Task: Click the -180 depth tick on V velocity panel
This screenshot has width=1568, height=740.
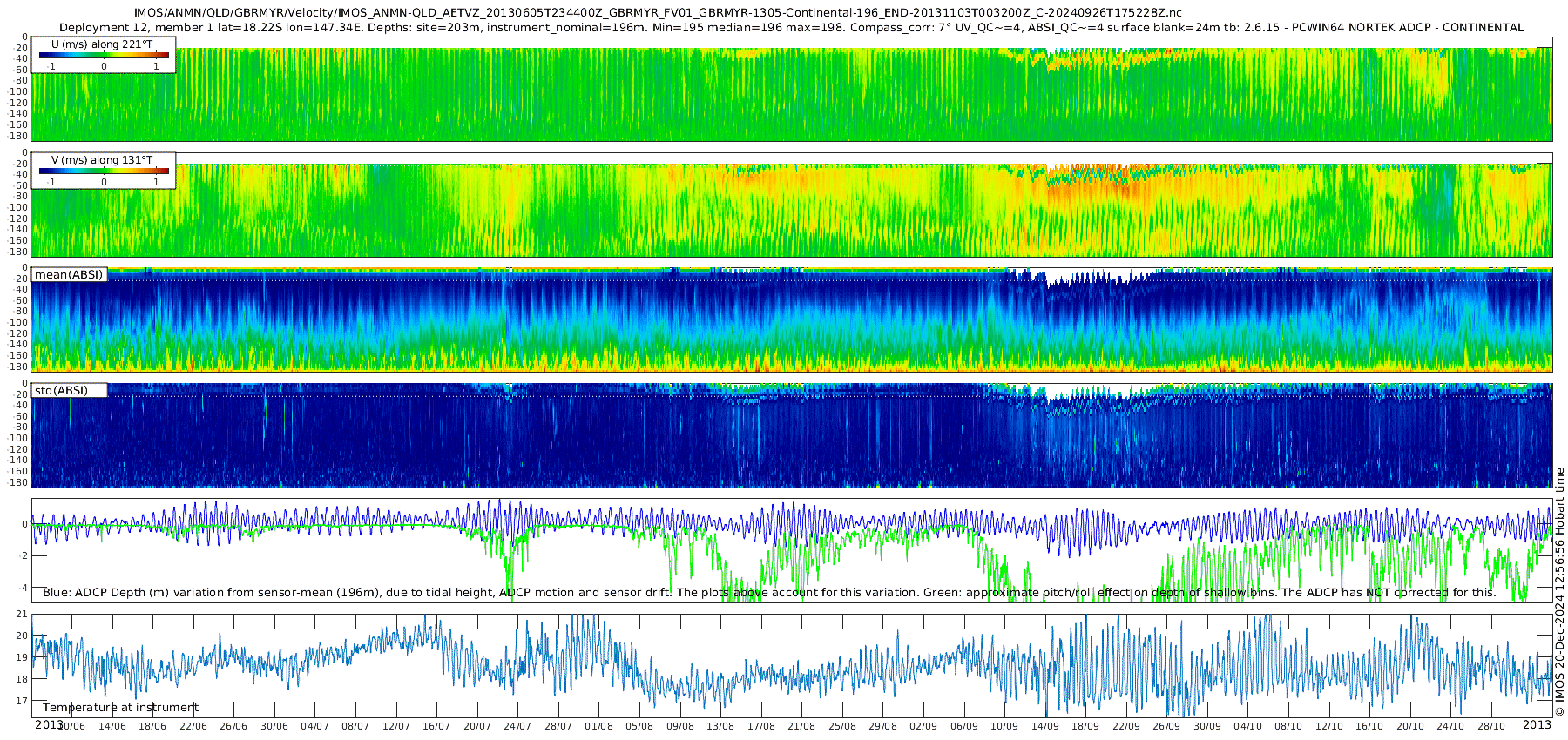Action: coord(17,252)
